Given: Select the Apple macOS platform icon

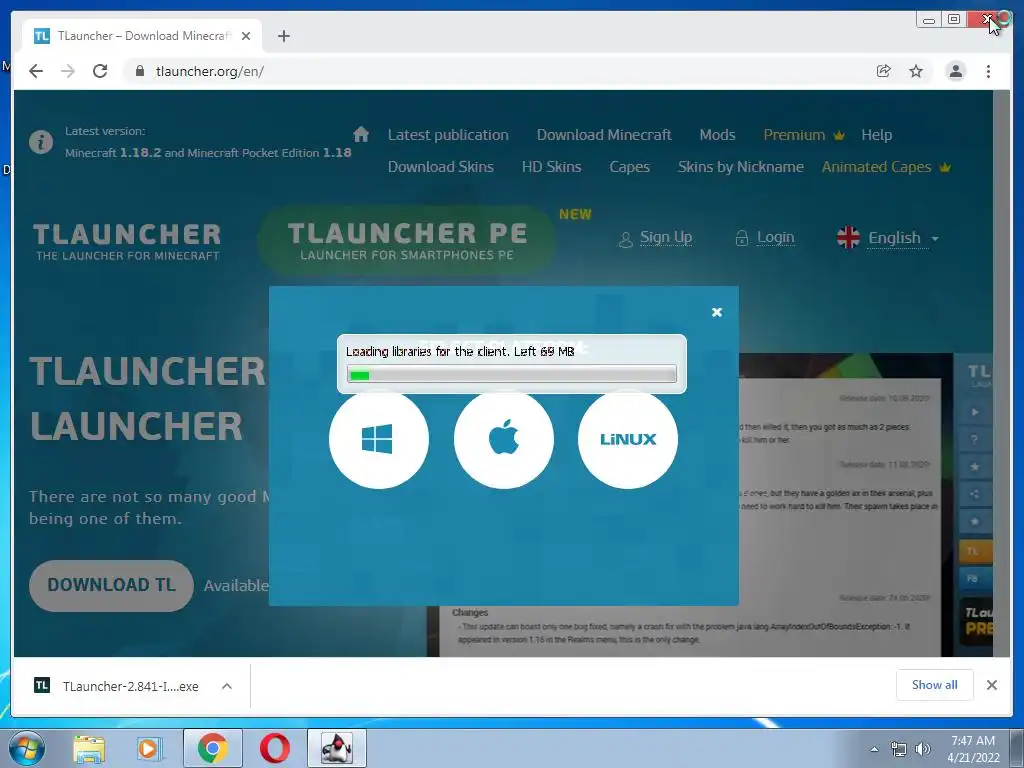Looking at the screenshot, I should (504, 439).
